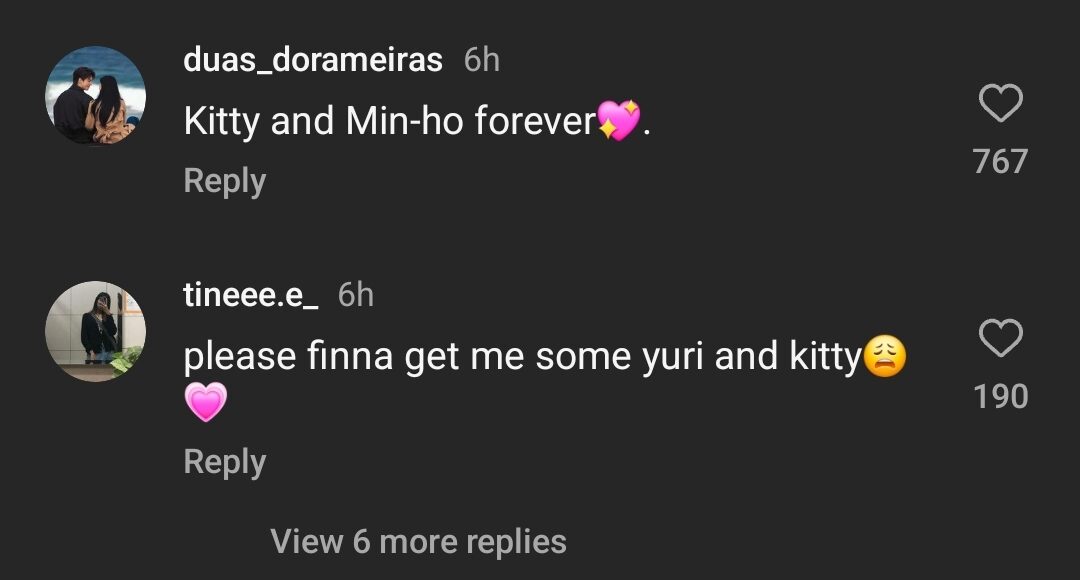Reply to the yuri and kitty comment
The height and width of the screenshot is (580, 1080).
[225, 462]
